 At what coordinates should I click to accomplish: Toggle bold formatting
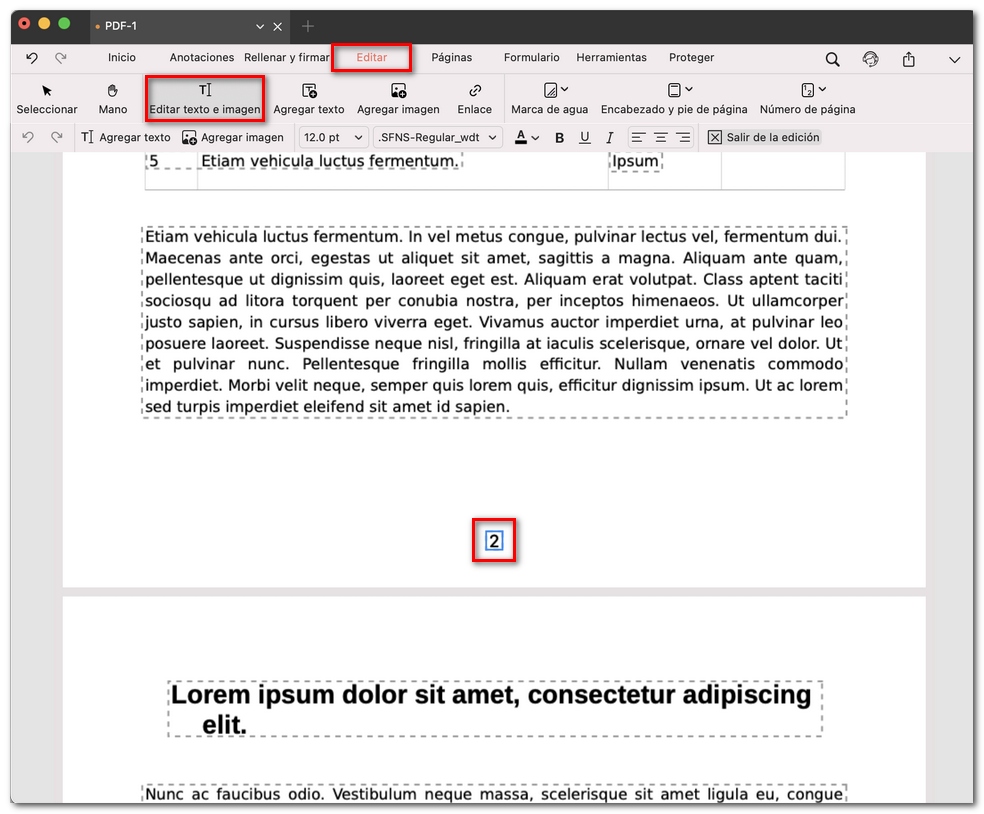tap(559, 137)
